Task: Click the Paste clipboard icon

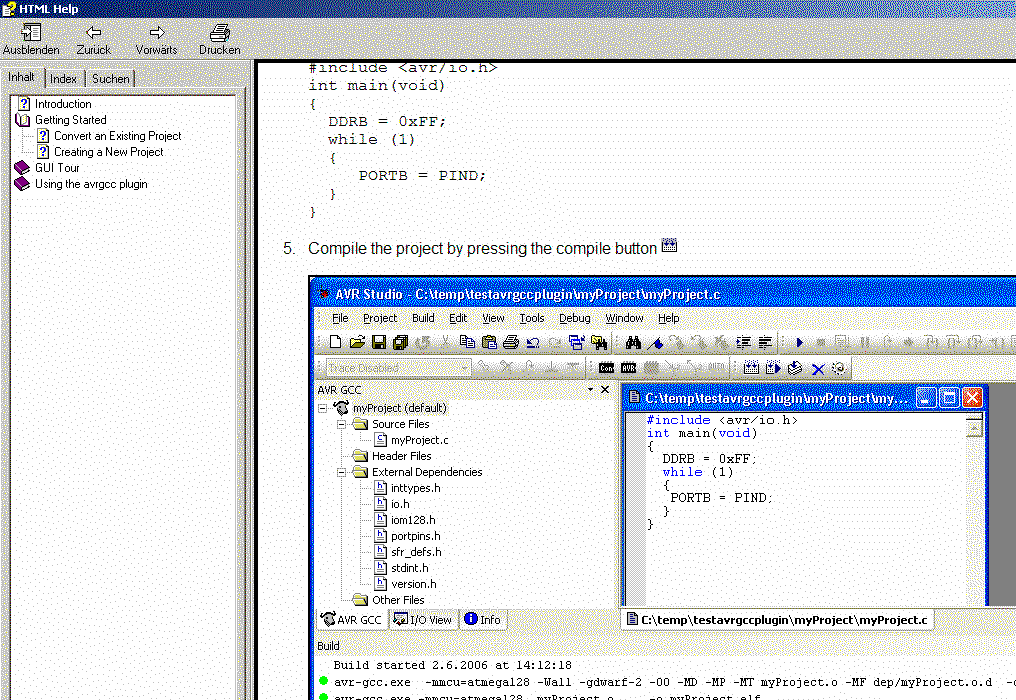Action: tap(489, 342)
